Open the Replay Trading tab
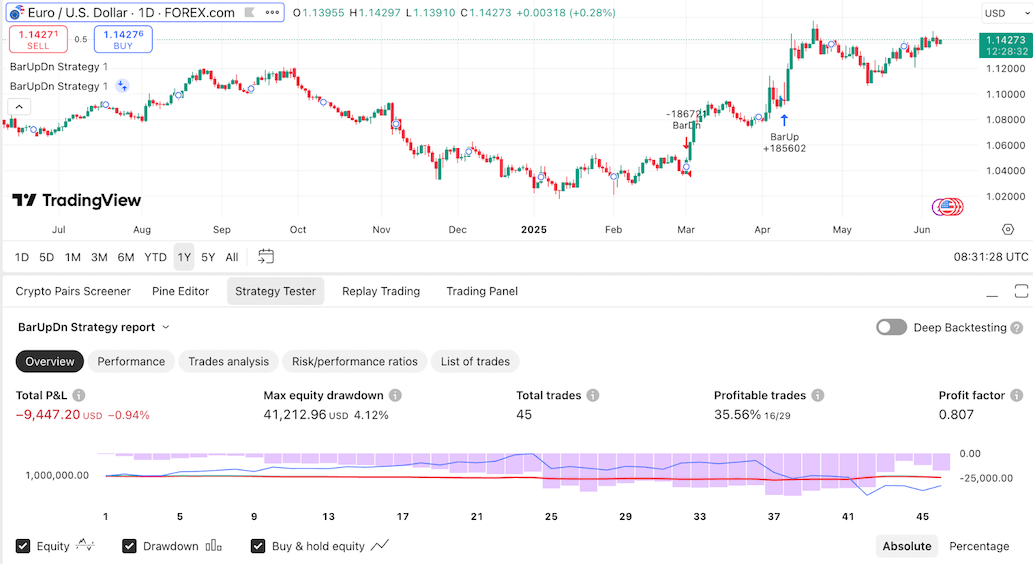Image resolution: width=1033 pixels, height=564 pixels. tap(381, 291)
